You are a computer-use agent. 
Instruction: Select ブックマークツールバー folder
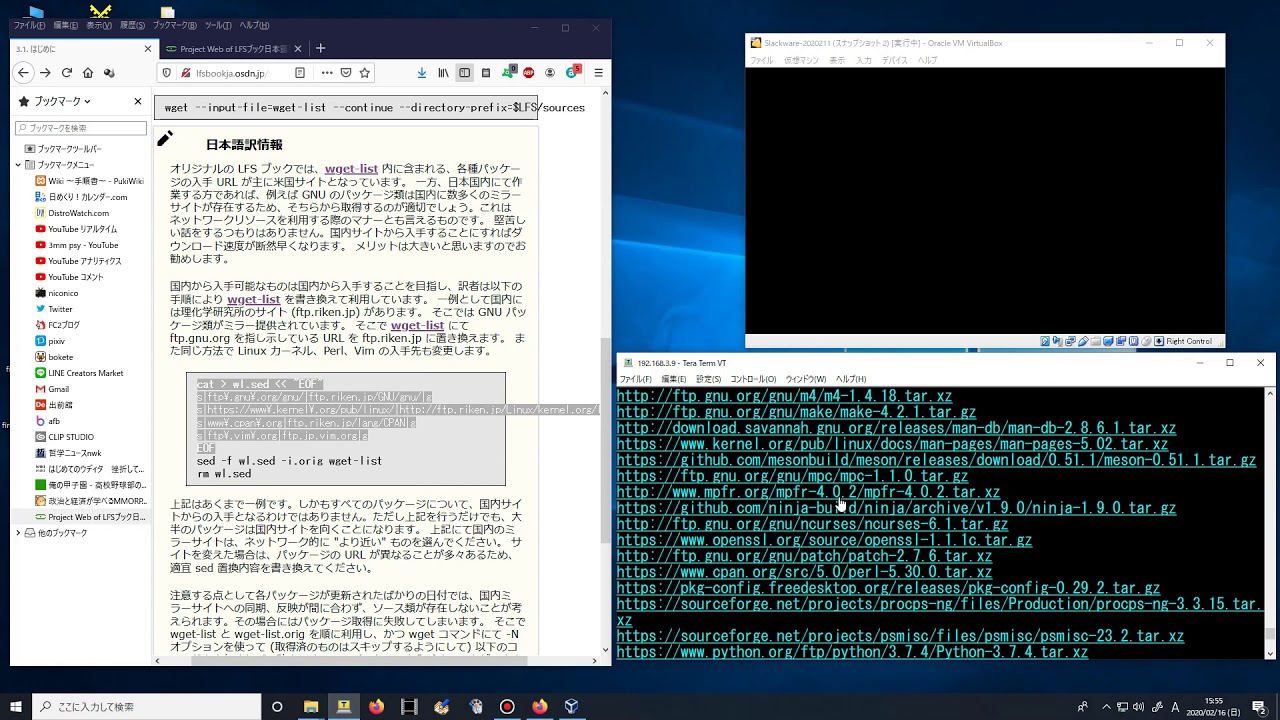coord(70,149)
